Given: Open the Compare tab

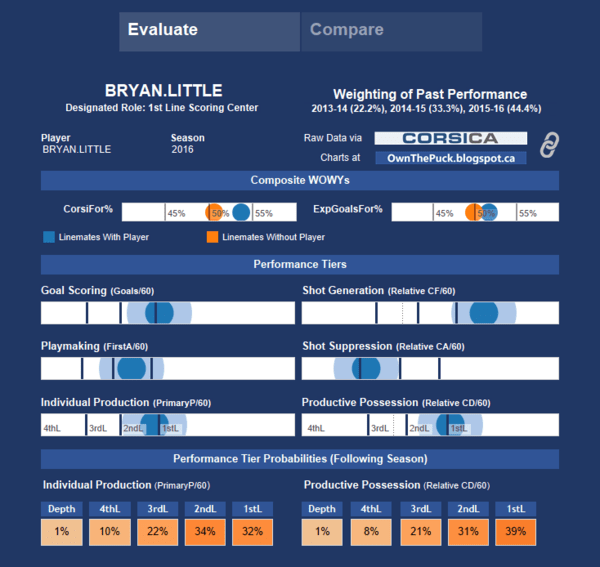Looking at the screenshot, I should [x=392, y=30].
